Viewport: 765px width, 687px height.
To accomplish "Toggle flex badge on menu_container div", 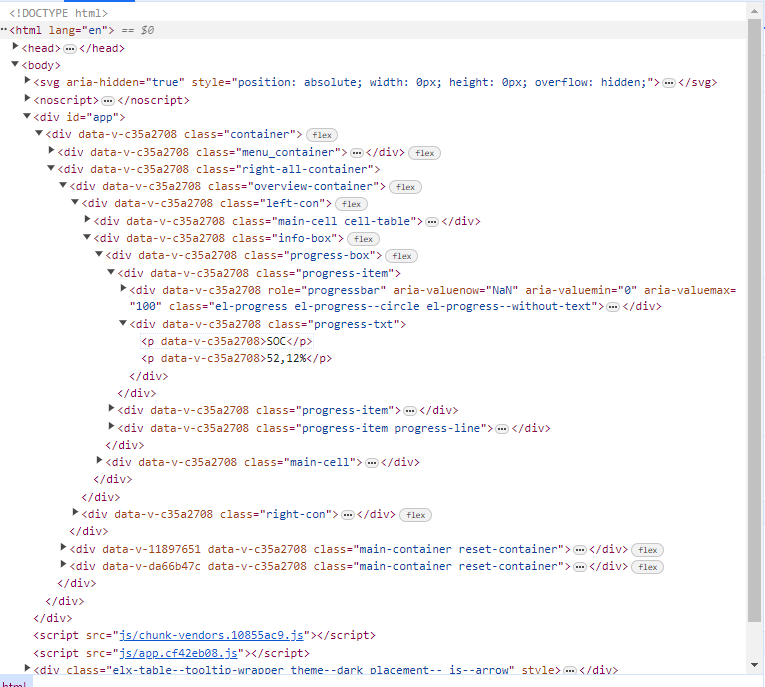I will [424, 153].
